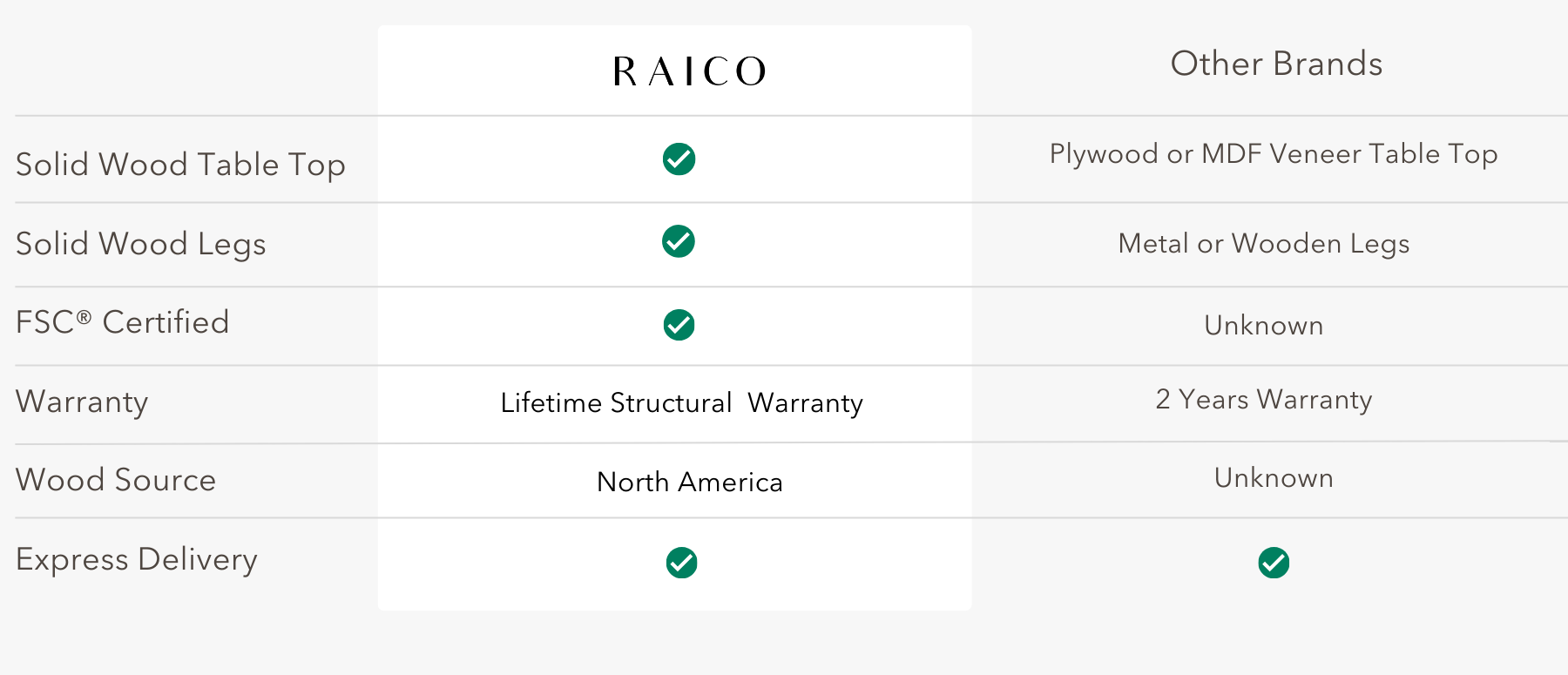
Task: Click the Solid Wood Table Top label
Action: [180, 165]
